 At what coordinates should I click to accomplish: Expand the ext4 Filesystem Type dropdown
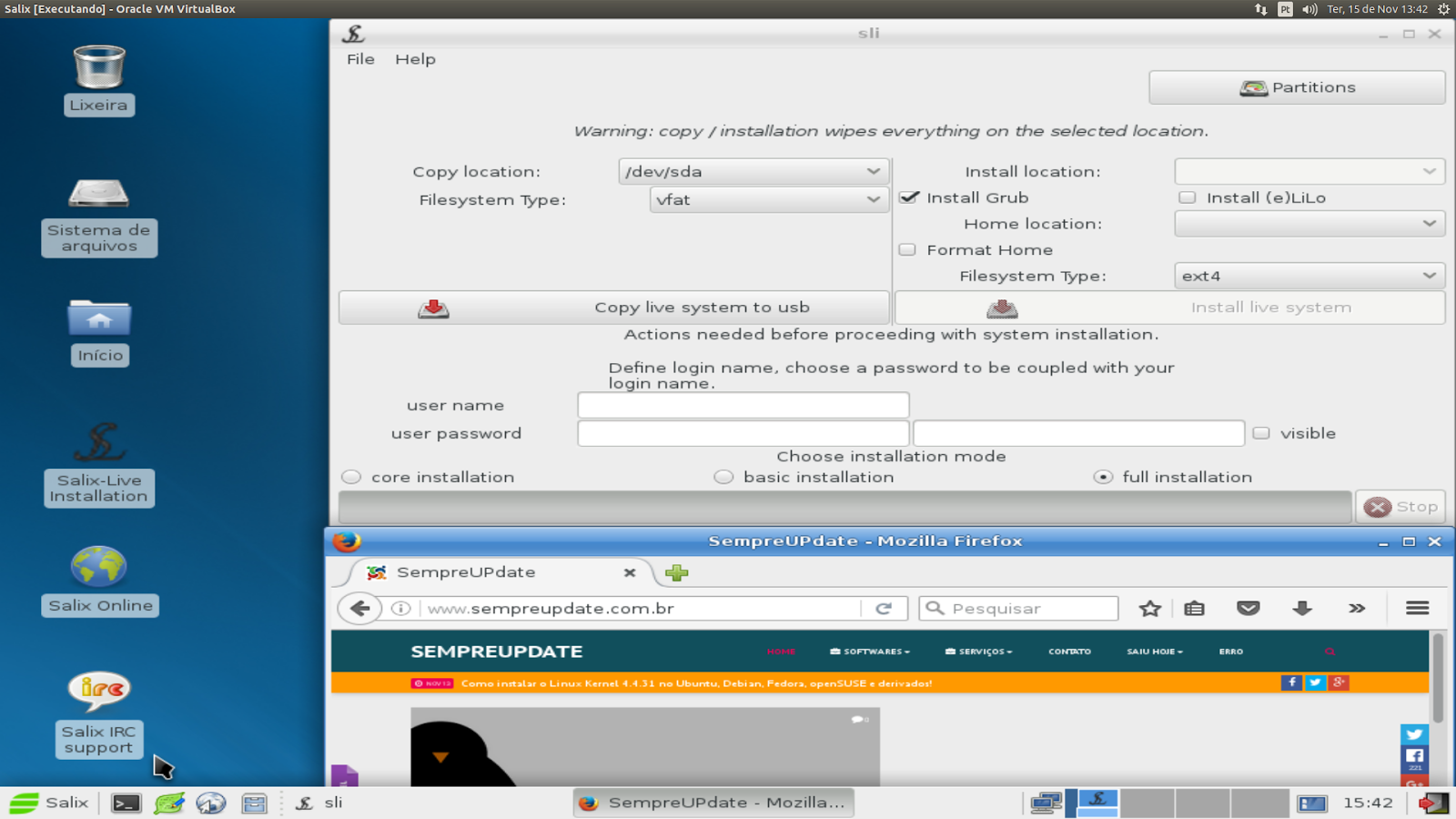[x=1309, y=276]
